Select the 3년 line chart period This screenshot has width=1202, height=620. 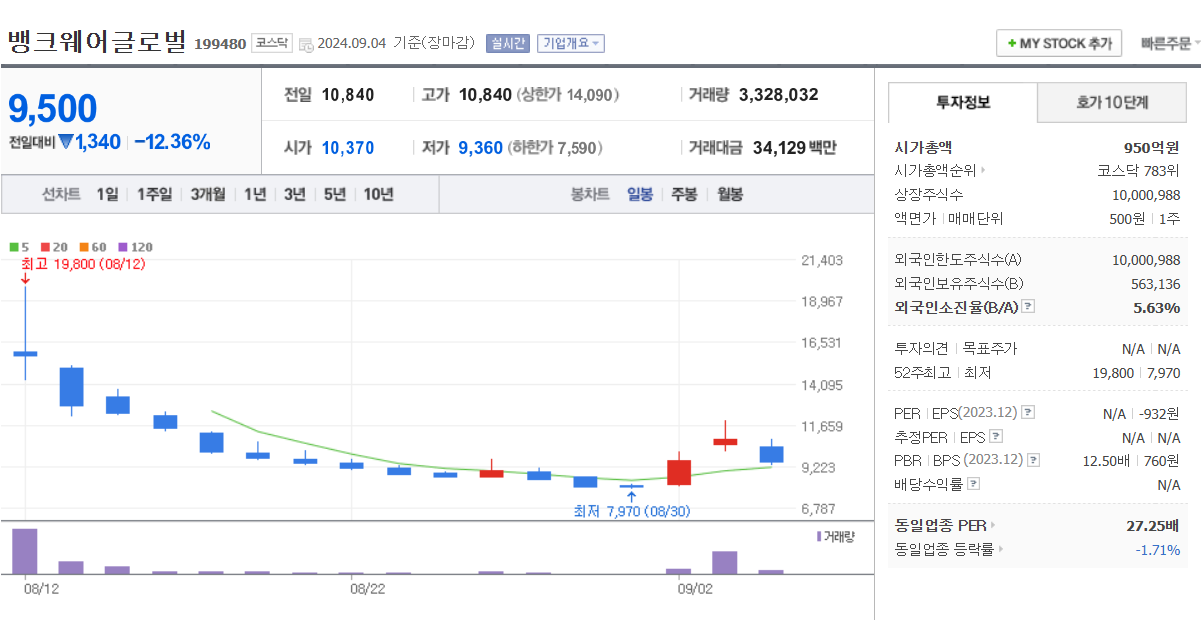(294, 194)
